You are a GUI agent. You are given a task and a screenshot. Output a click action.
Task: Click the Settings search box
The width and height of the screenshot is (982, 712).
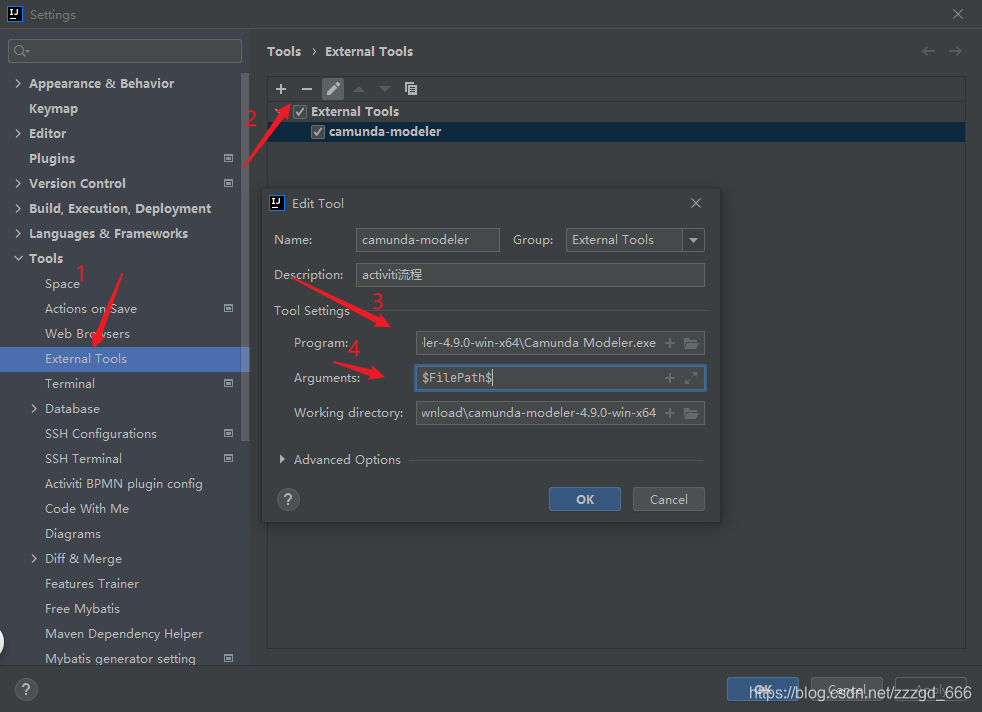pos(125,51)
